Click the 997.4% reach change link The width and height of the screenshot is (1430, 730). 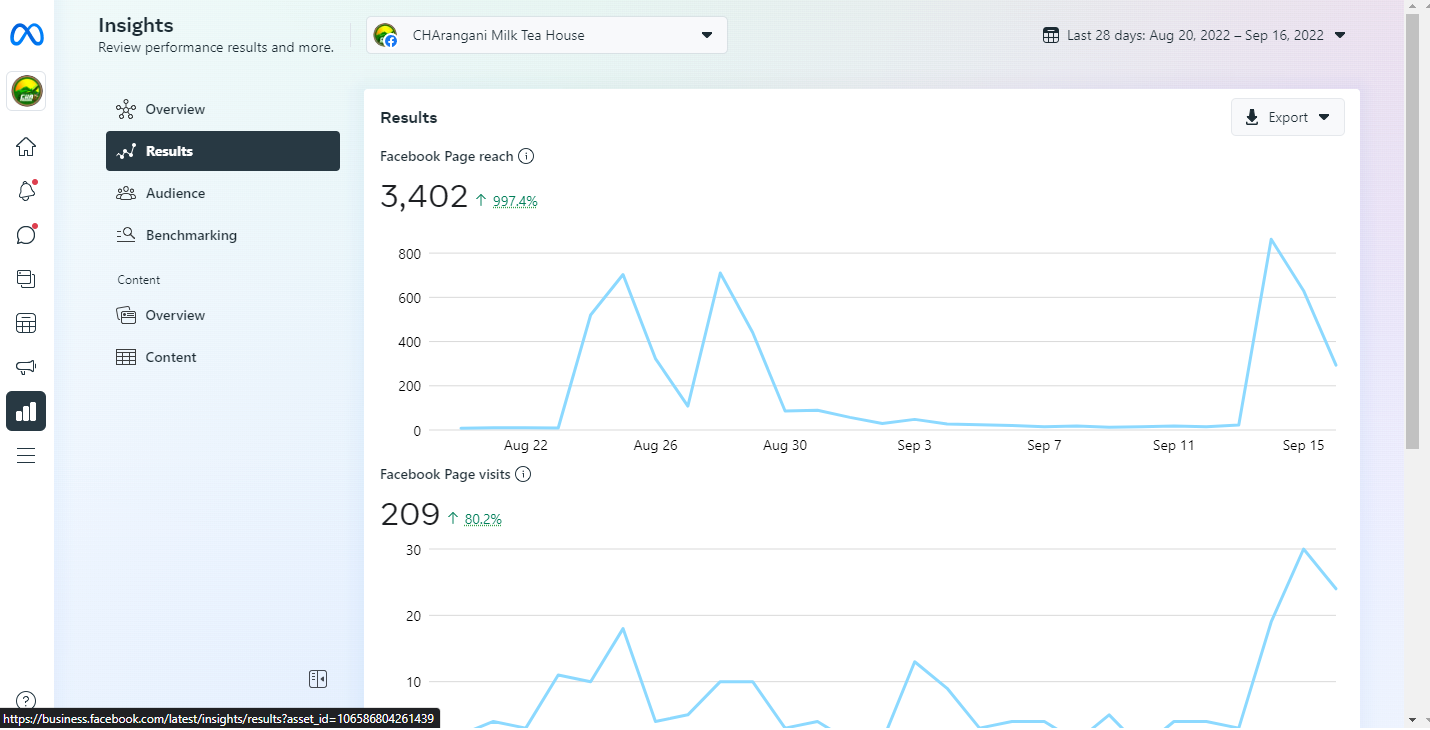point(515,201)
